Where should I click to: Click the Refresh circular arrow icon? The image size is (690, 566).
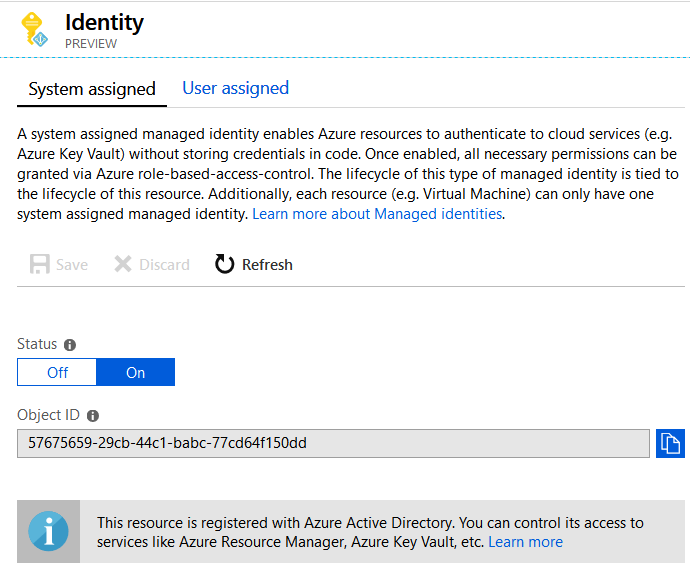click(224, 264)
